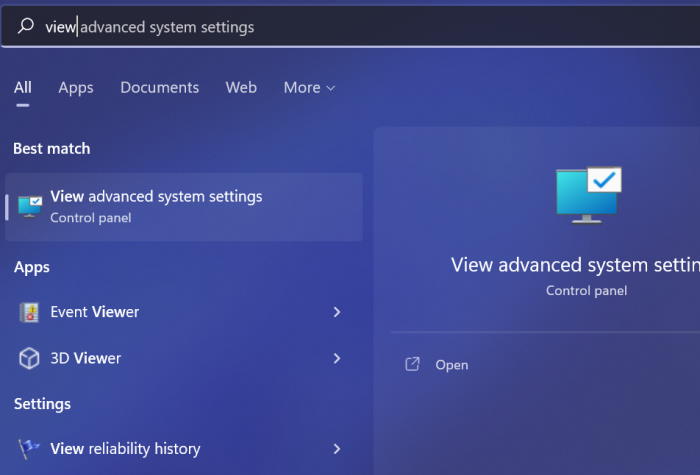
Task: Click Control panel subtitle under best match
Action: (x=91, y=218)
